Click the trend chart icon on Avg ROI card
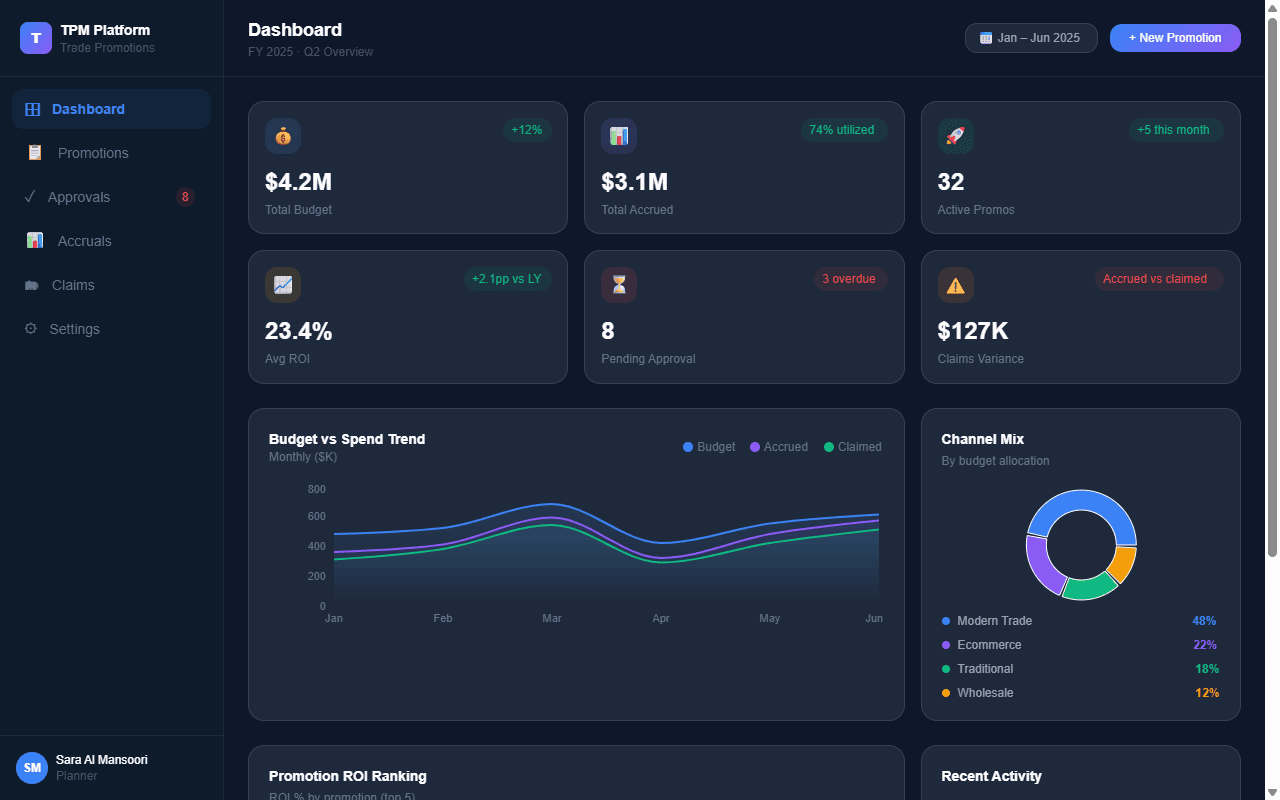The height and width of the screenshot is (800, 1280). click(283, 285)
